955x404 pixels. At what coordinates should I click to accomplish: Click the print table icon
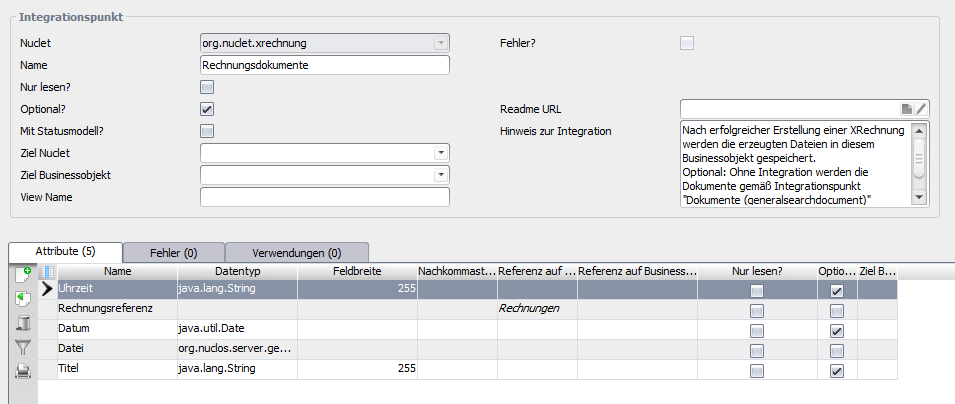23,372
